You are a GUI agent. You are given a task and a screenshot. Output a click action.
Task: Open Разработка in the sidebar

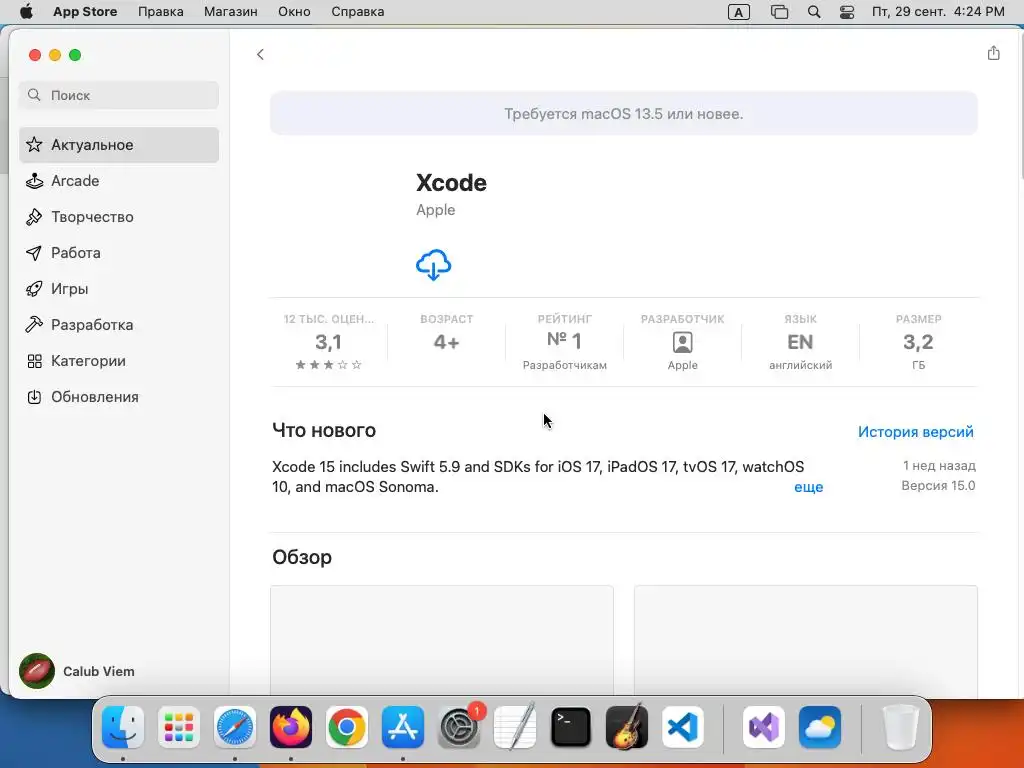[x=119, y=325]
